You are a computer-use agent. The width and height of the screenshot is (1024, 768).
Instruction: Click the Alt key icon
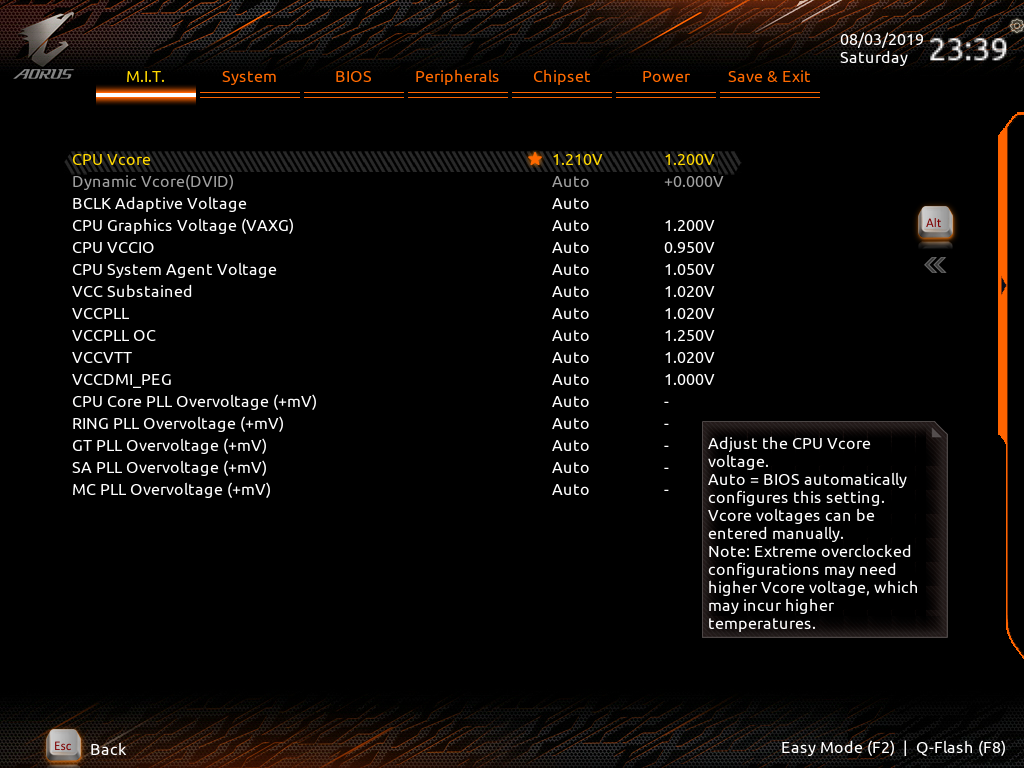(935, 224)
